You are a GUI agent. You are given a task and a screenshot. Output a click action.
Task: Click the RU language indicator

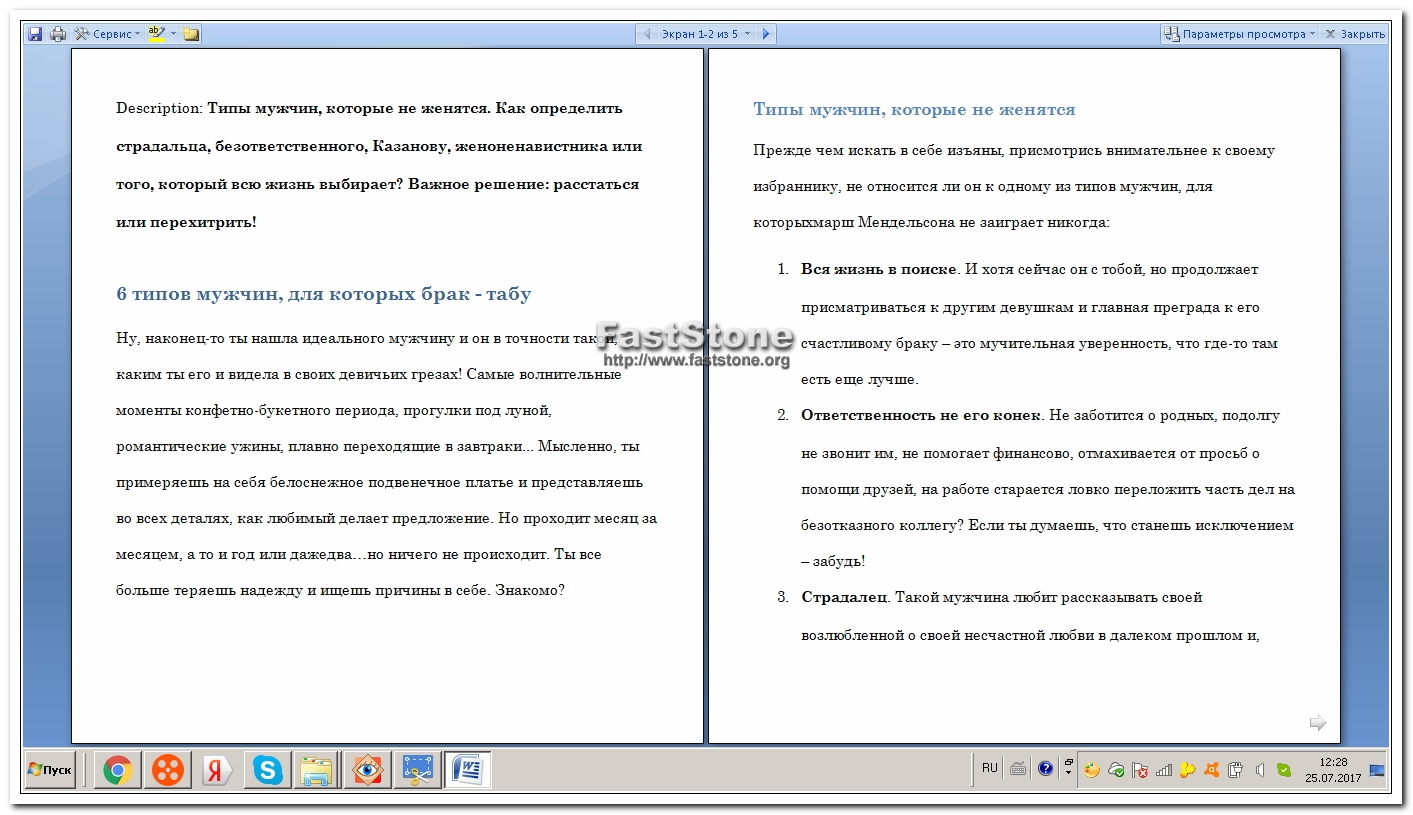(x=989, y=768)
